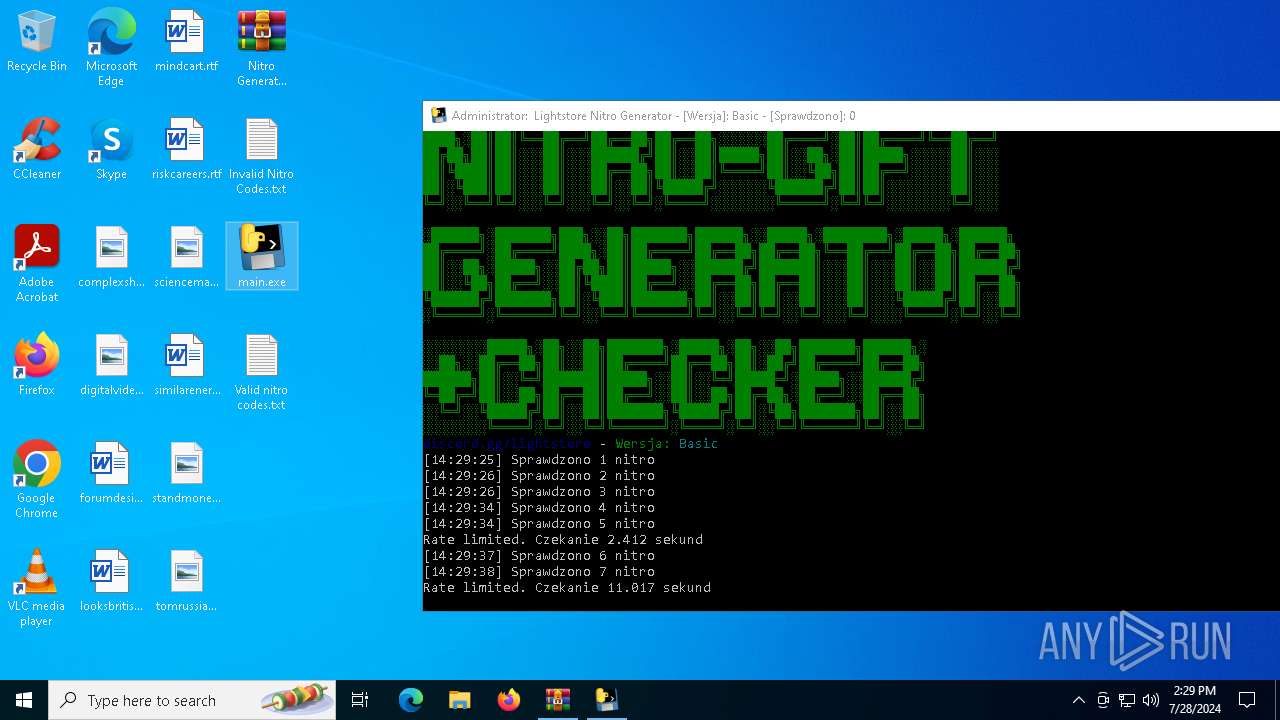Open File Explorer from the taskbar
This screenshot has height=720, width=1280.
[459, 700]
